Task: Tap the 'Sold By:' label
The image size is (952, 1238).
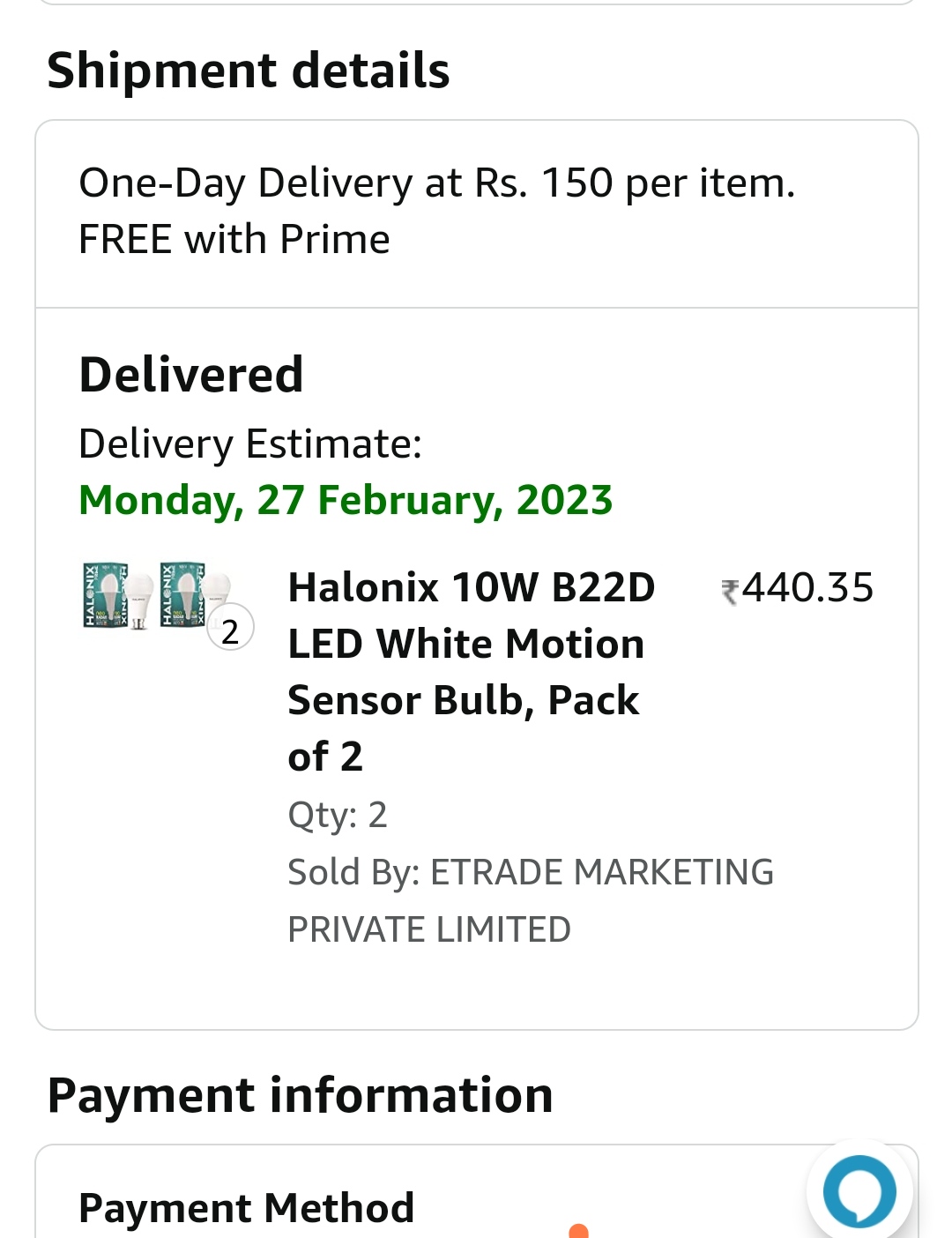Action: tap(354, 872)
